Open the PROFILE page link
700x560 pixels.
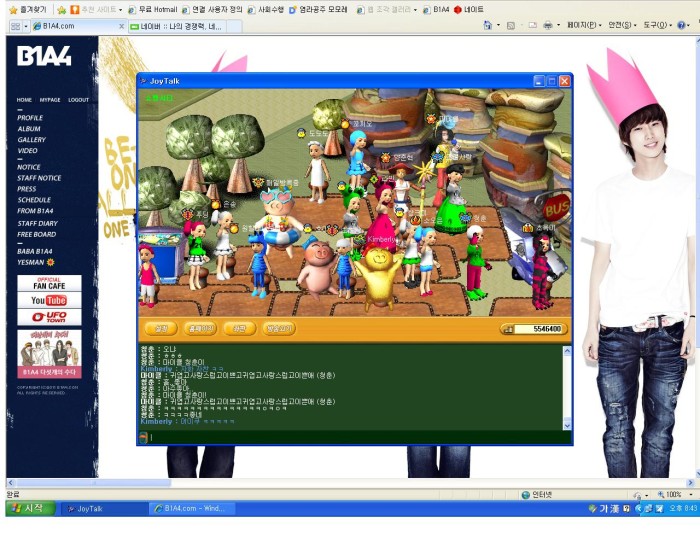[30, 118]
